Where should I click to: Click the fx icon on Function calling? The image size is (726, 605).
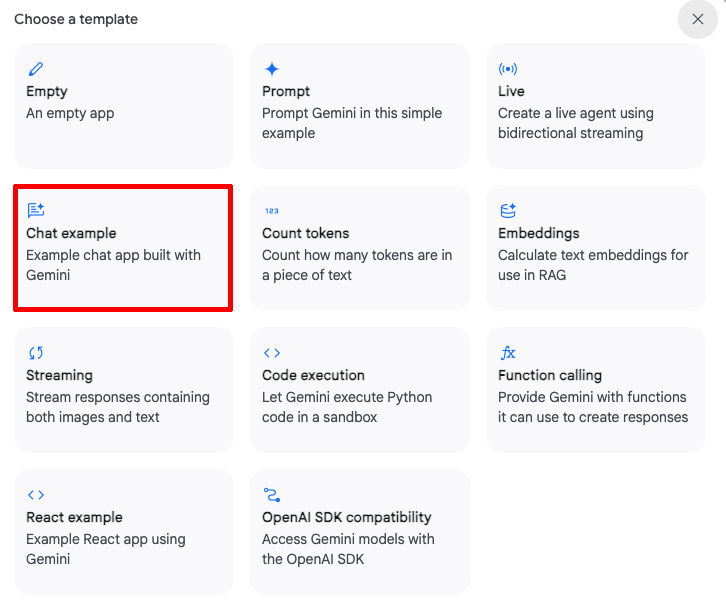click(x=508, y=353)
